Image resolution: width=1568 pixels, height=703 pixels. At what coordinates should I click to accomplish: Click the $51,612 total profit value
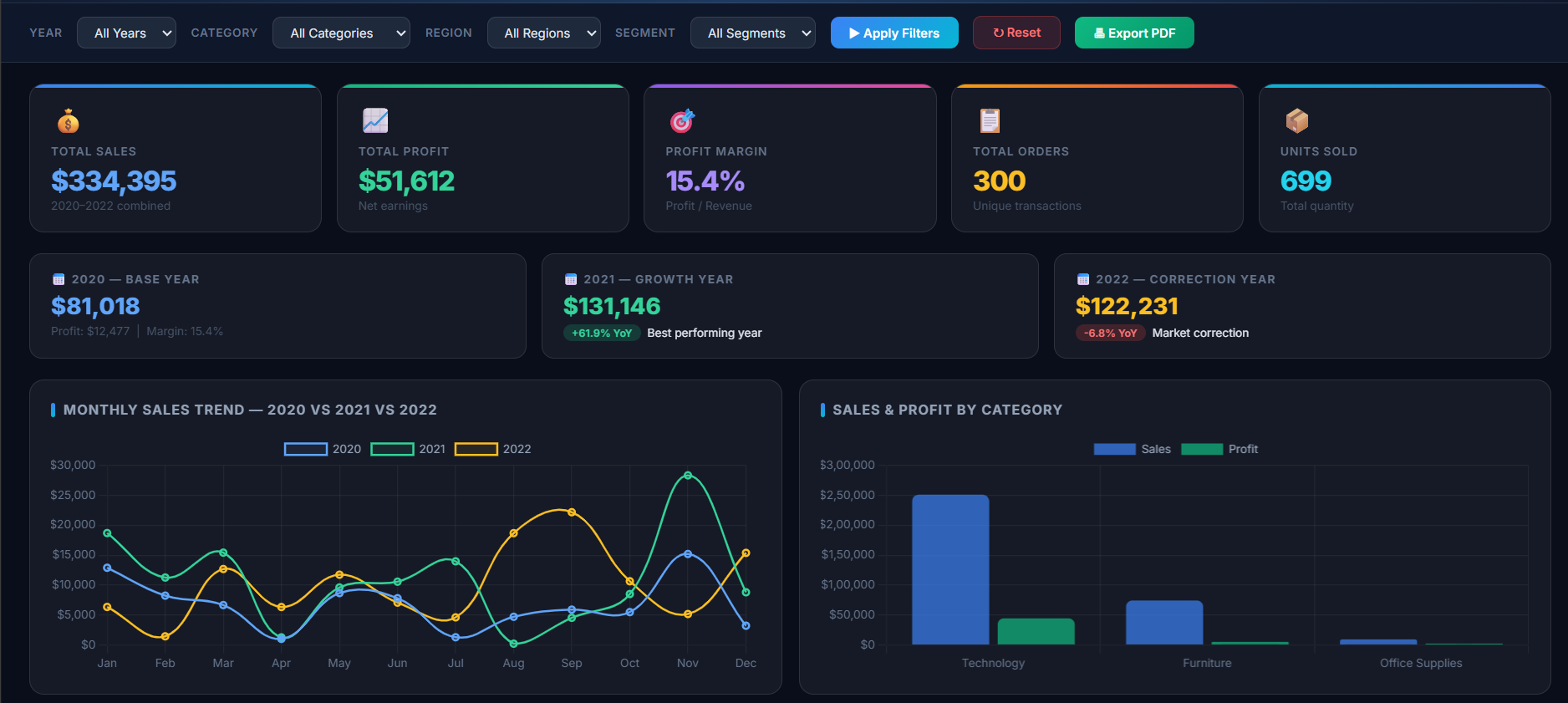click(406, 181)
